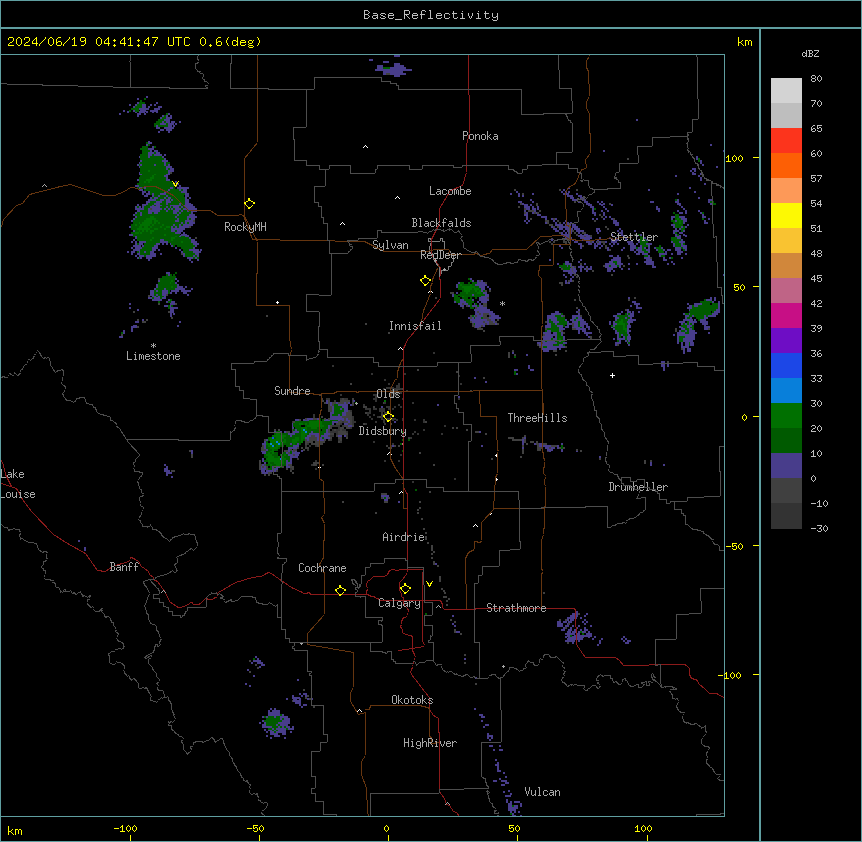The height and width of the screenshot is (842, 862).
Task: Select the indigo 10 dBZ legend swatch
Action: point(786,466)
